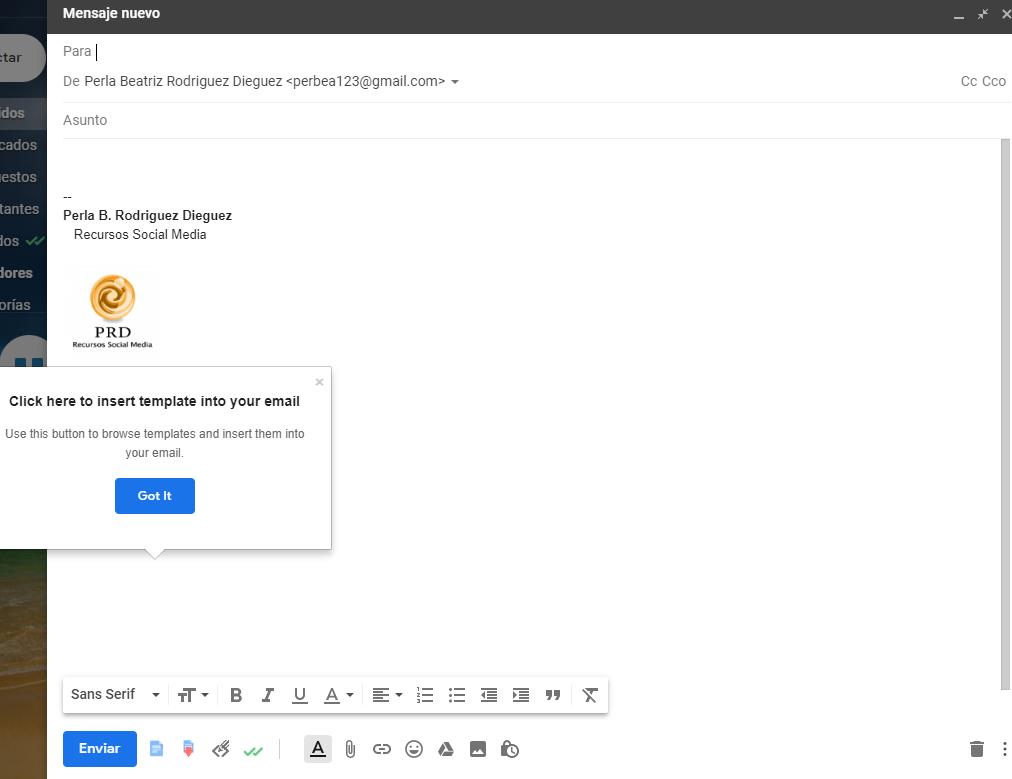
Task: Enable confidential mode
Action: click(510, 748)
